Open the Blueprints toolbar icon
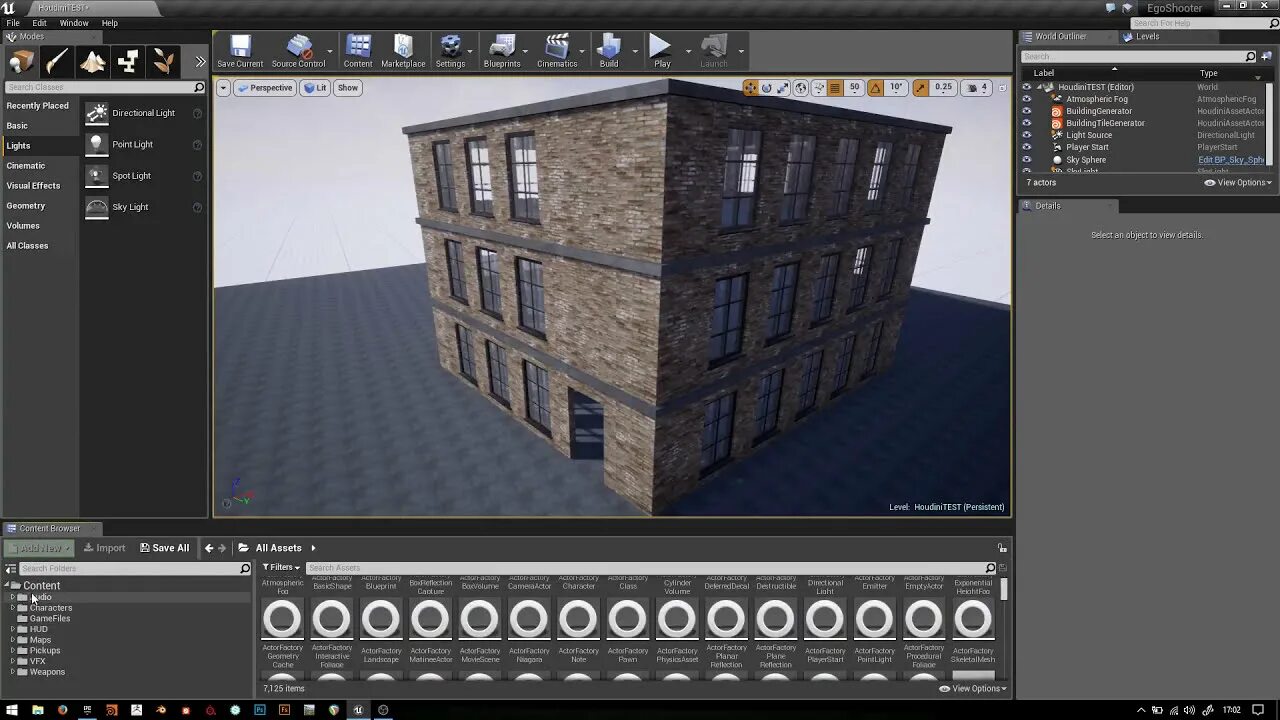 click(502, 51)
